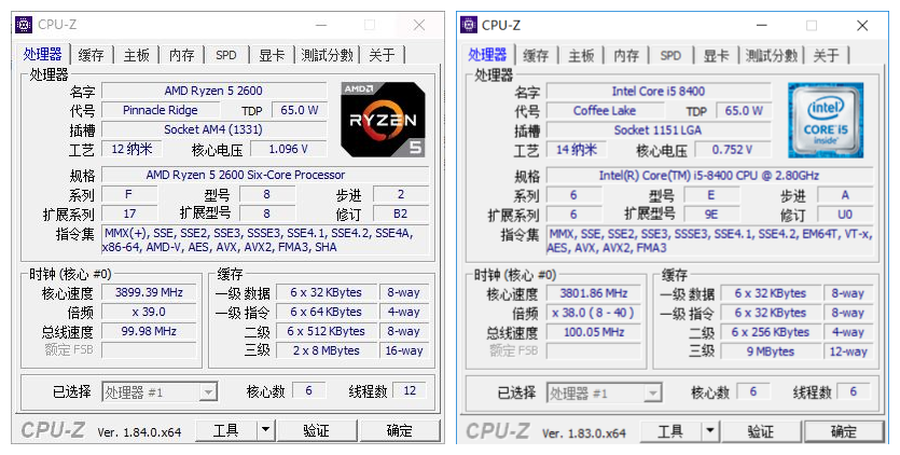Close the AMD Ryzen CPU-Z window
900x455 pixels.
(419, 24)
